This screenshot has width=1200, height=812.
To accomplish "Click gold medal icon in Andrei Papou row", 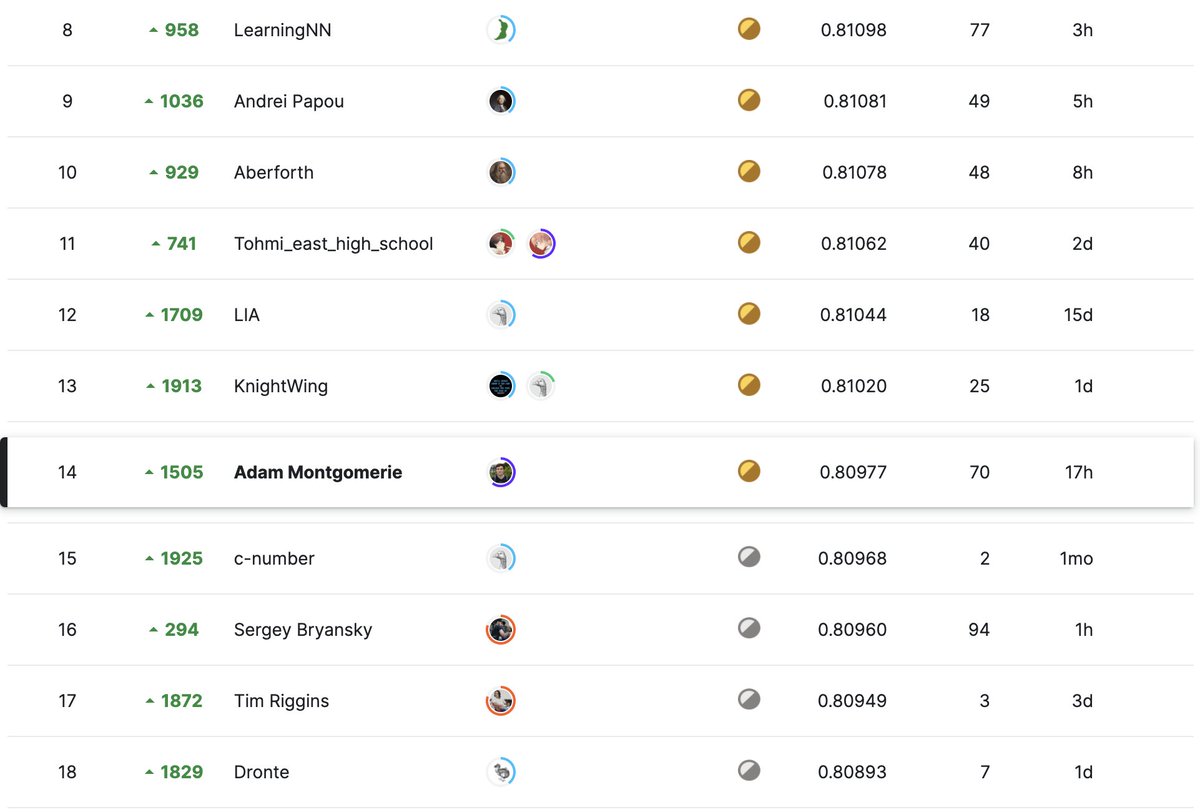I will tap(749, 100).
